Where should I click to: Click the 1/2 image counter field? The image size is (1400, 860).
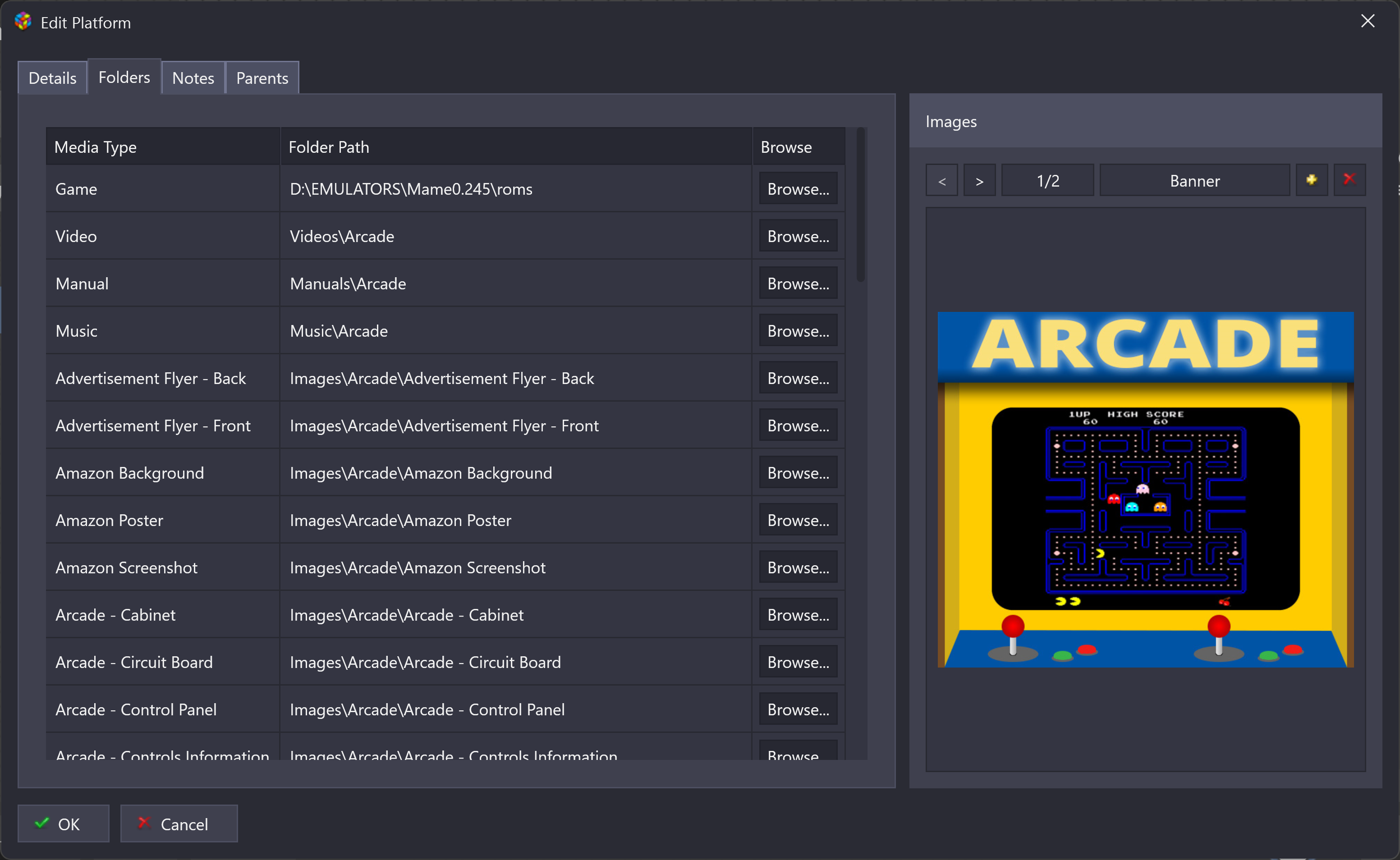[x=1047, y=180]
